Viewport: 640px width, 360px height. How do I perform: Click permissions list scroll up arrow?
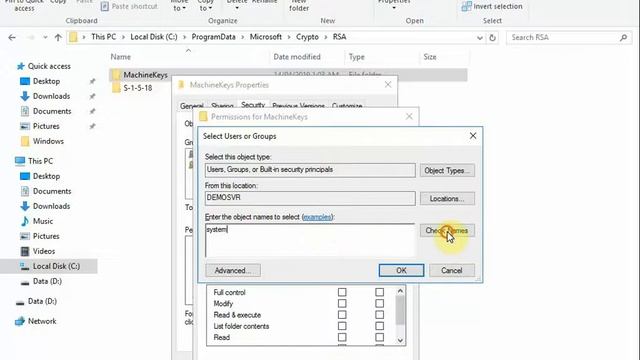click(x=400, y=291)
